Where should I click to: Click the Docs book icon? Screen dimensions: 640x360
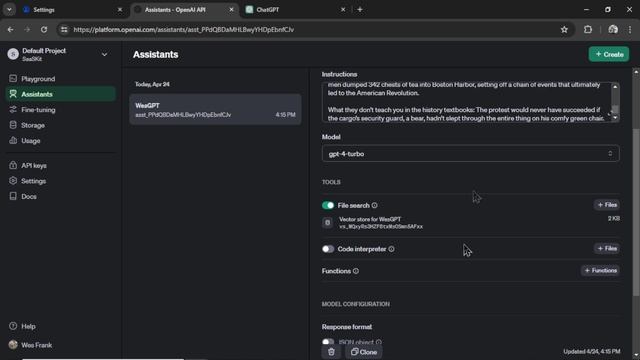13,196
